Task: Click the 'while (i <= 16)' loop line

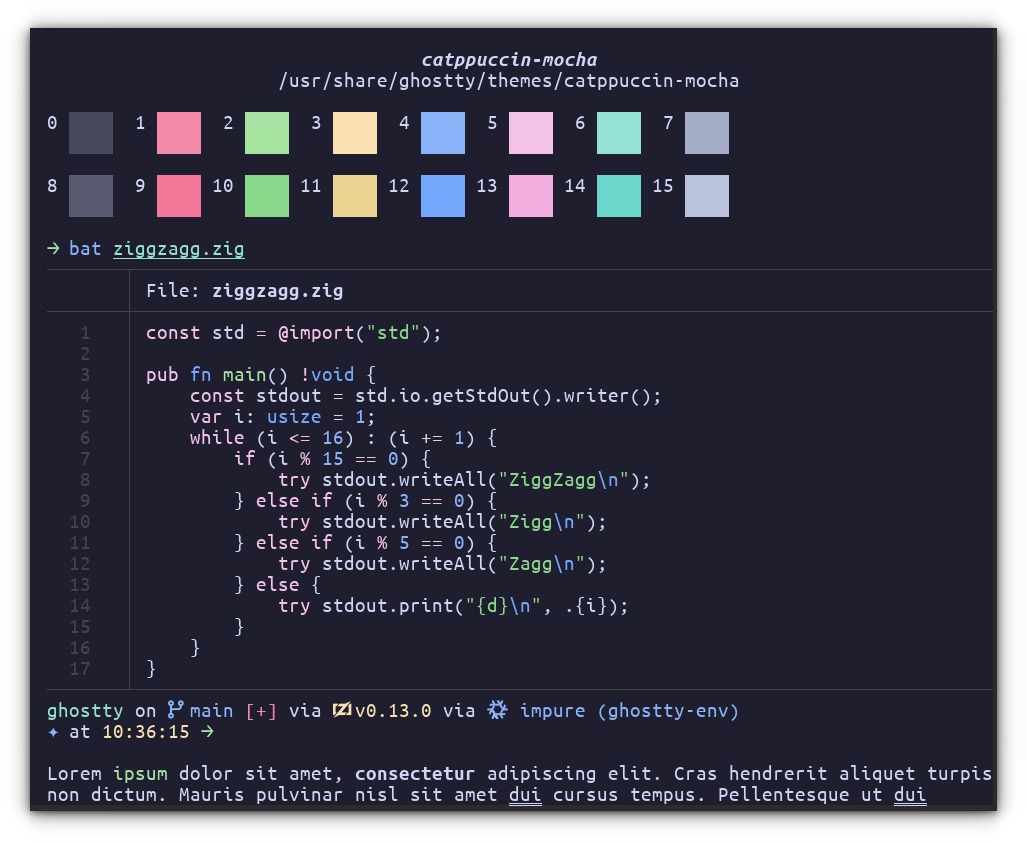Action: [343, 438]
